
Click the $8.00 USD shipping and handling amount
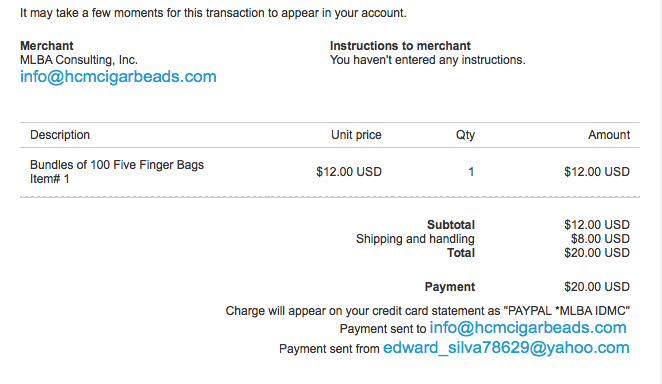tap(600, 239)
